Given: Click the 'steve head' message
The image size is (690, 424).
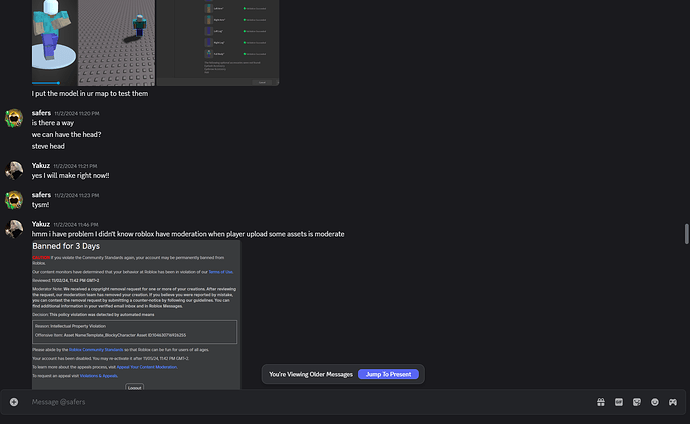Looking at the screenshot, I should tap(48, 146).
